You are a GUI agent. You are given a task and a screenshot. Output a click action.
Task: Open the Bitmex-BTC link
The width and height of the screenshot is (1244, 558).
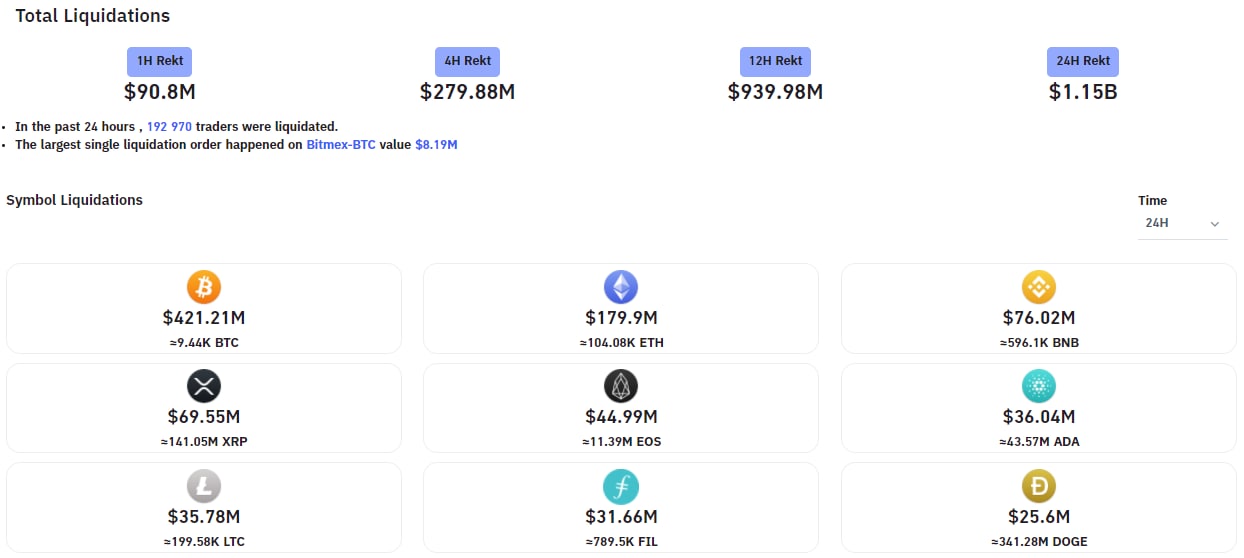tap(341, 145)
